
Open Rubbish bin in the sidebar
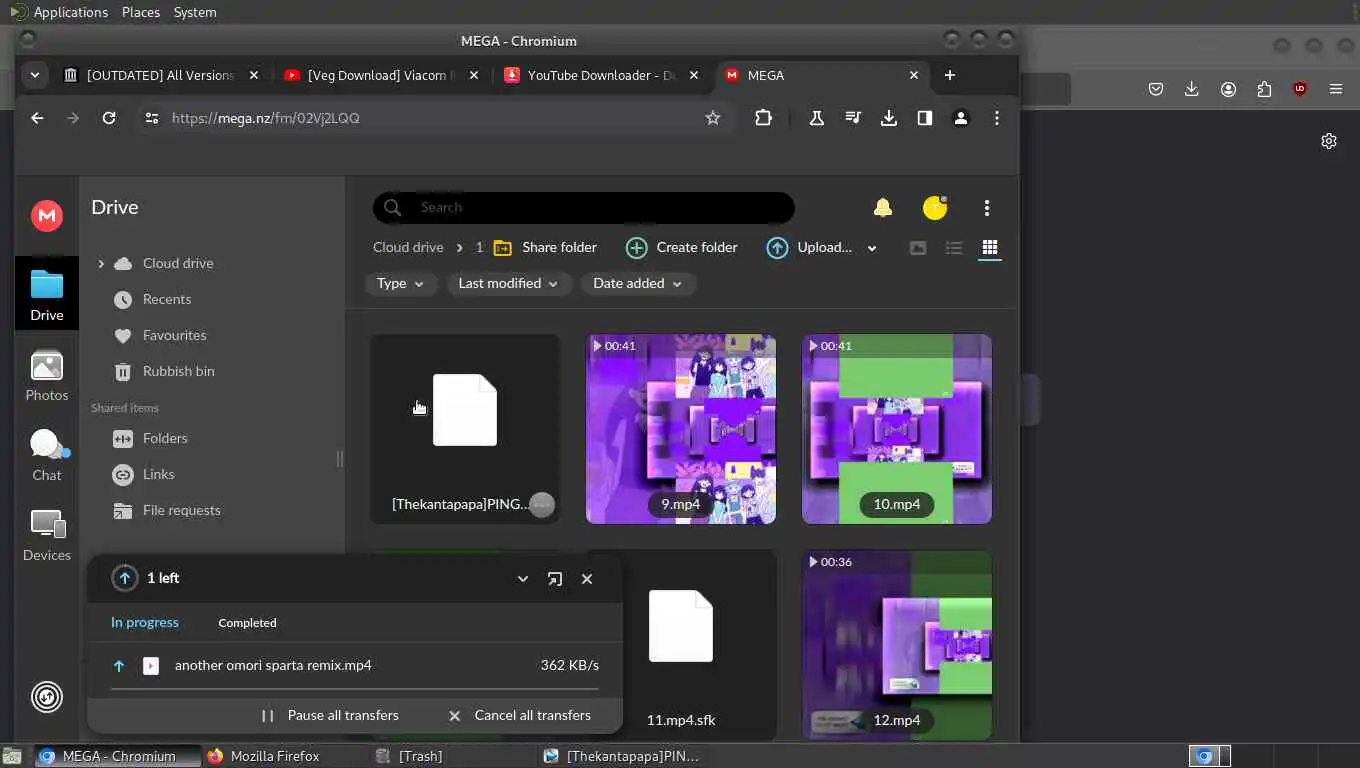[178, 372]
